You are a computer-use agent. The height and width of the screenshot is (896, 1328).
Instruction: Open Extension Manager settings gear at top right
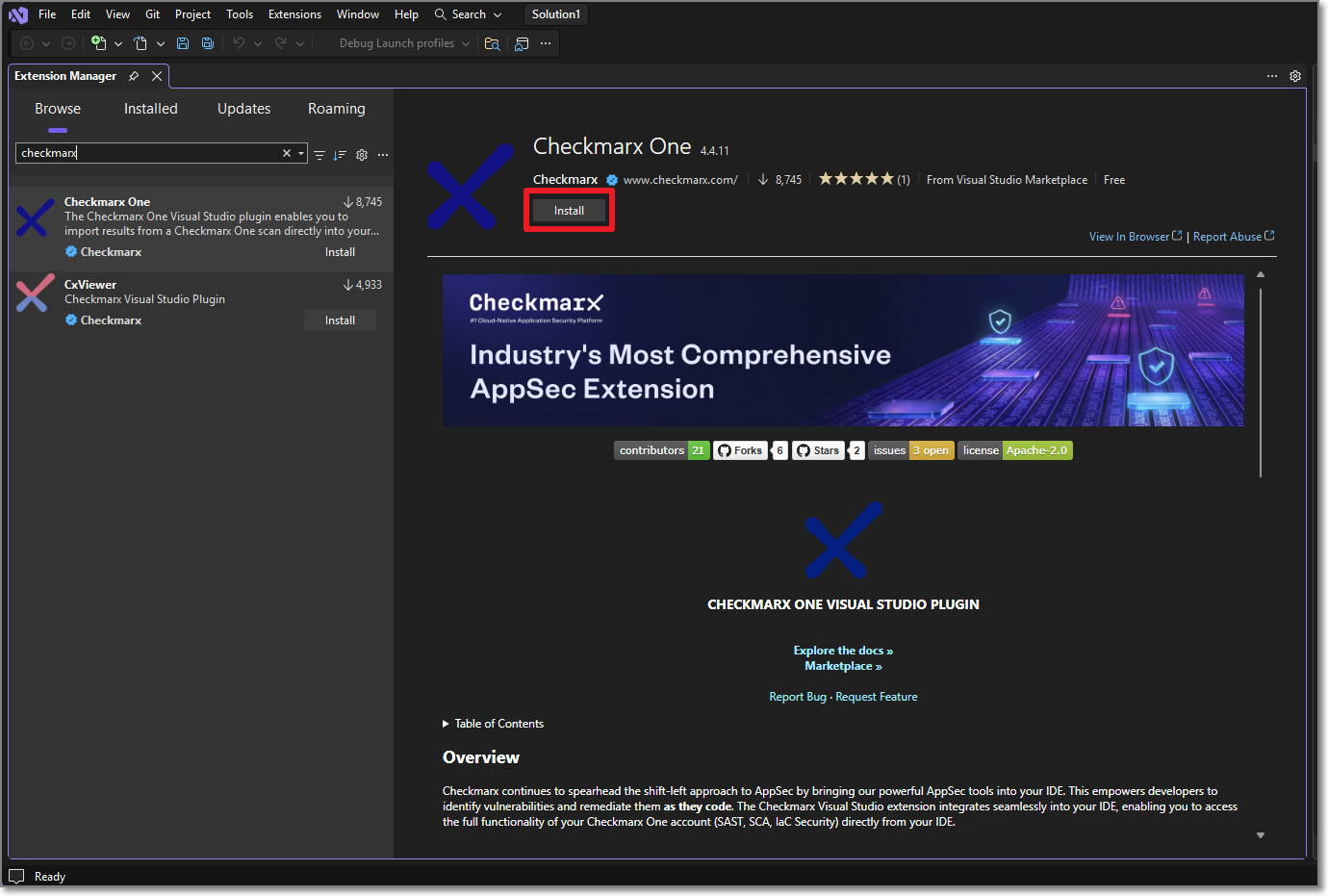(x=1295, y=76)
